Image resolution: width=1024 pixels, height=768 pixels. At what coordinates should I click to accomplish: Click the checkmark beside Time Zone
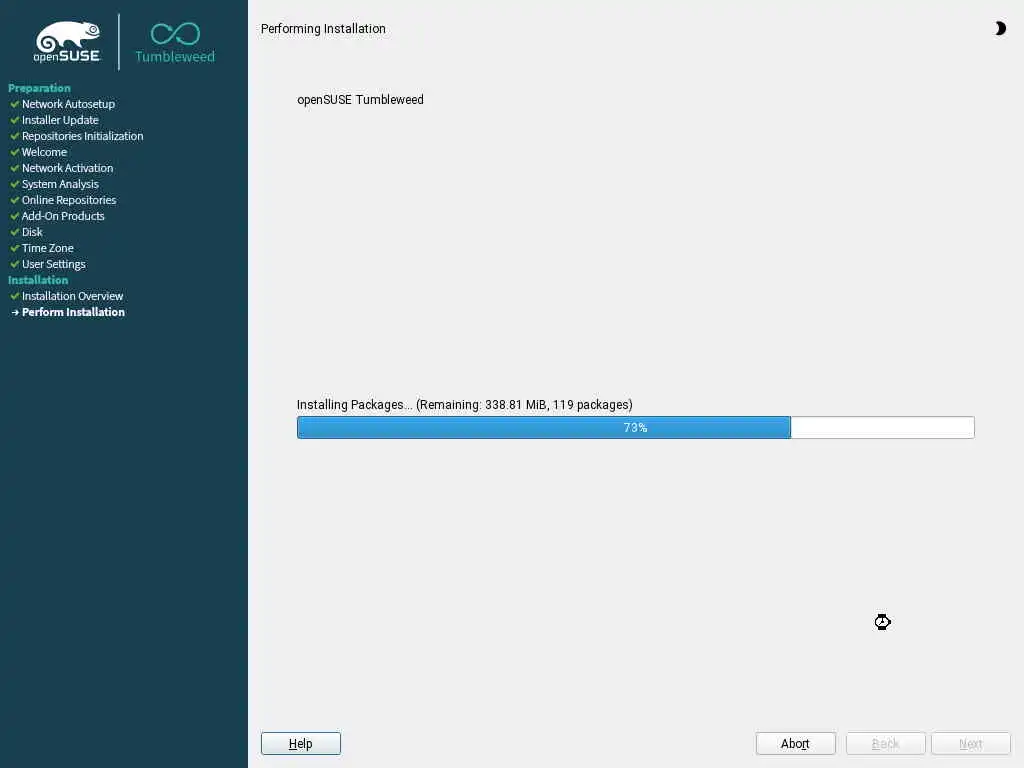[14, 248]
